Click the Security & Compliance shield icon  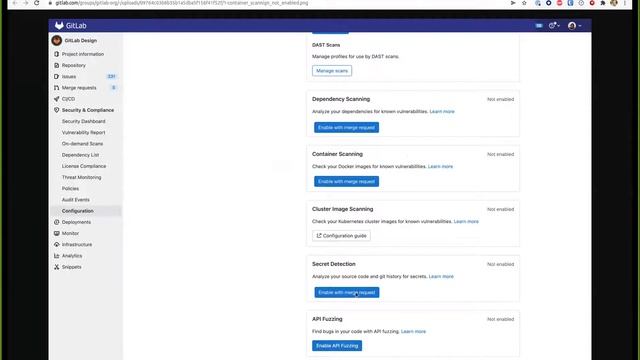[56, 110]
